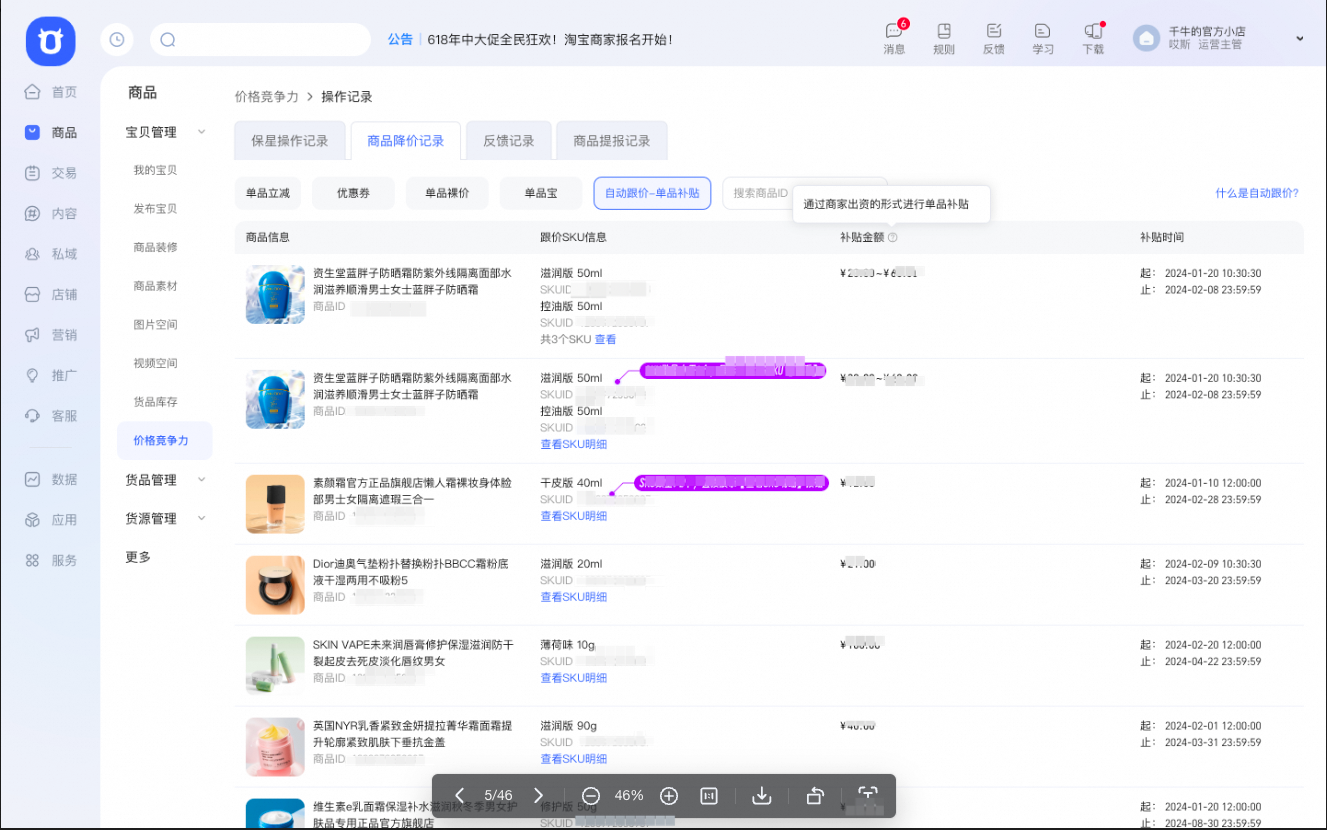Click rotate icon in viewer toolbar
Image resolution: width=1327 pixels, height=830 pixels.
coord(815,796)
